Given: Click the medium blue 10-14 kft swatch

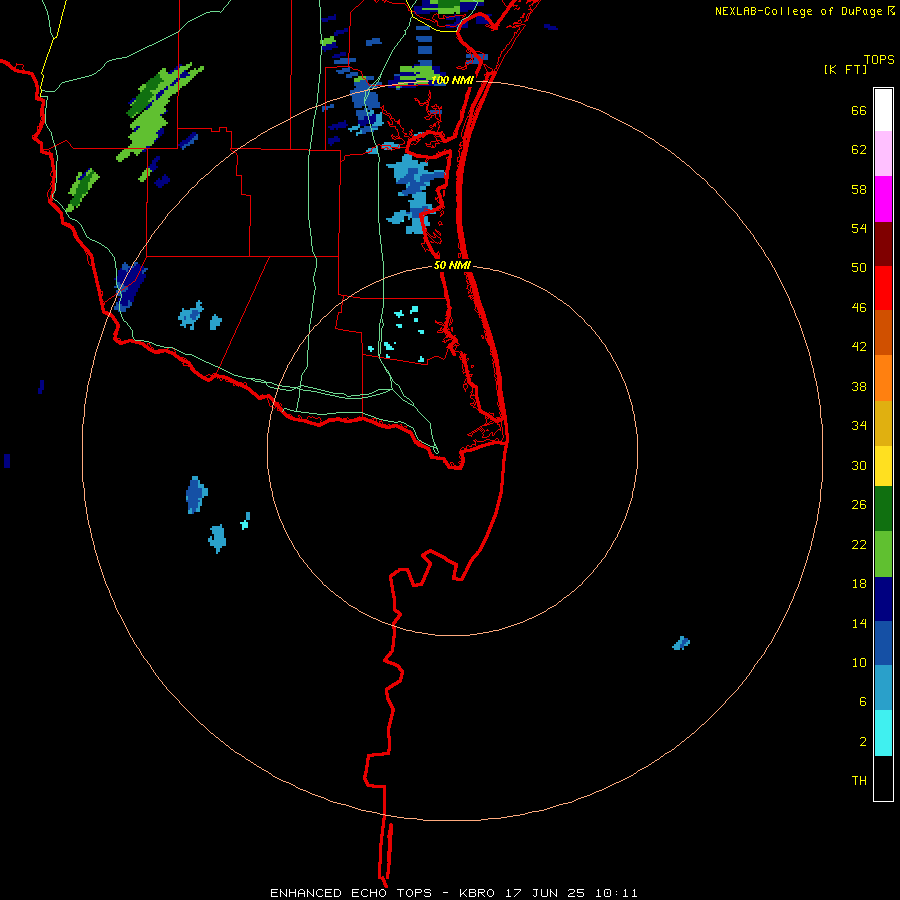Looking at the screenshot, I should point(883,643).
